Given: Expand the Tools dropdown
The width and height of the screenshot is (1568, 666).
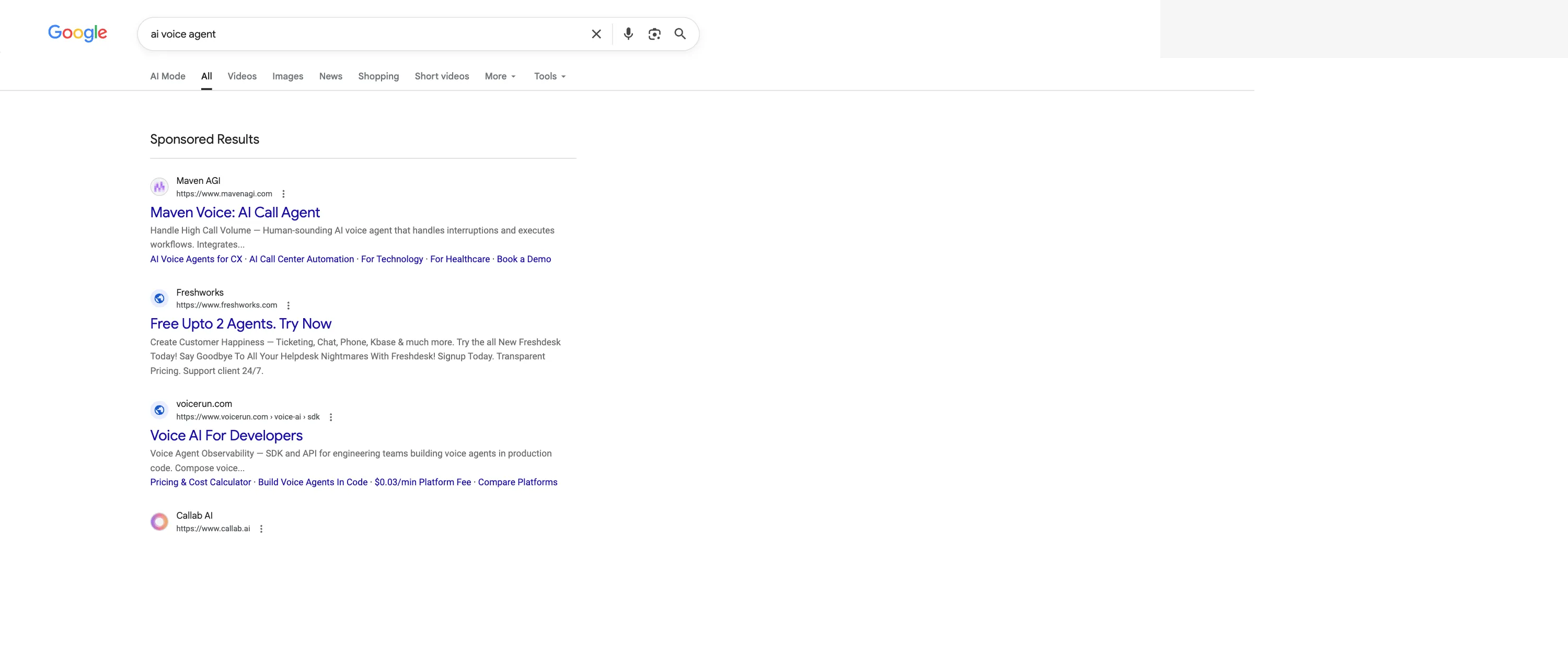Looking at the screenshot, I should [550, 76].
